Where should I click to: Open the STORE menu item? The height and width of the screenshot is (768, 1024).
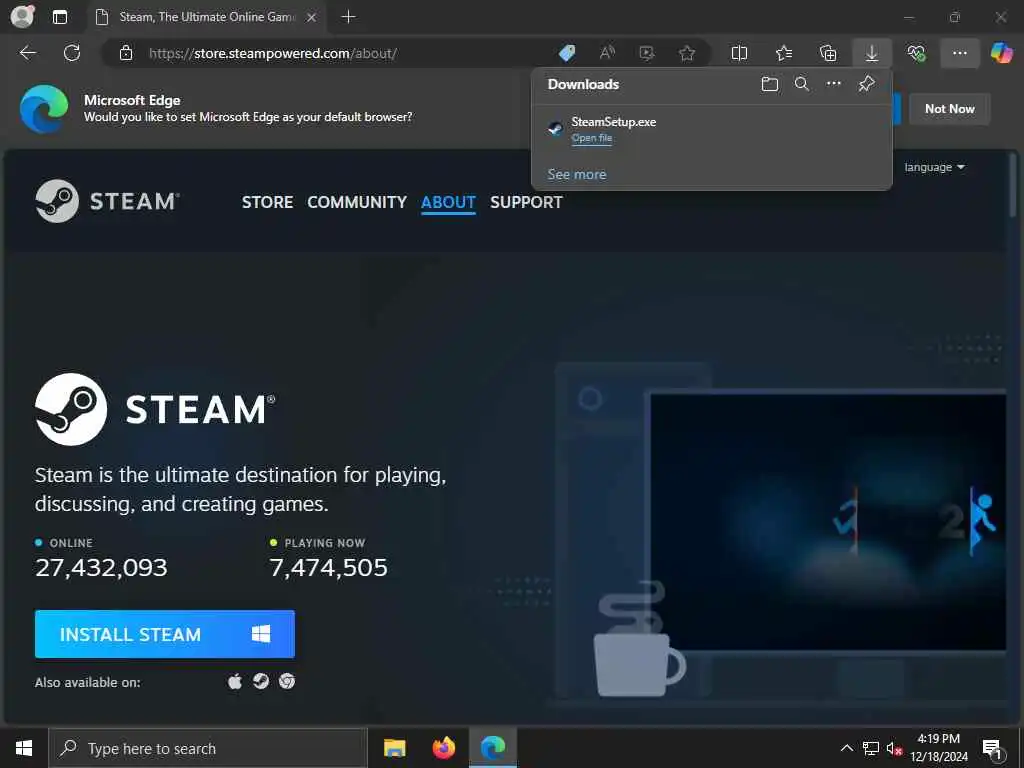coord(267,202)
